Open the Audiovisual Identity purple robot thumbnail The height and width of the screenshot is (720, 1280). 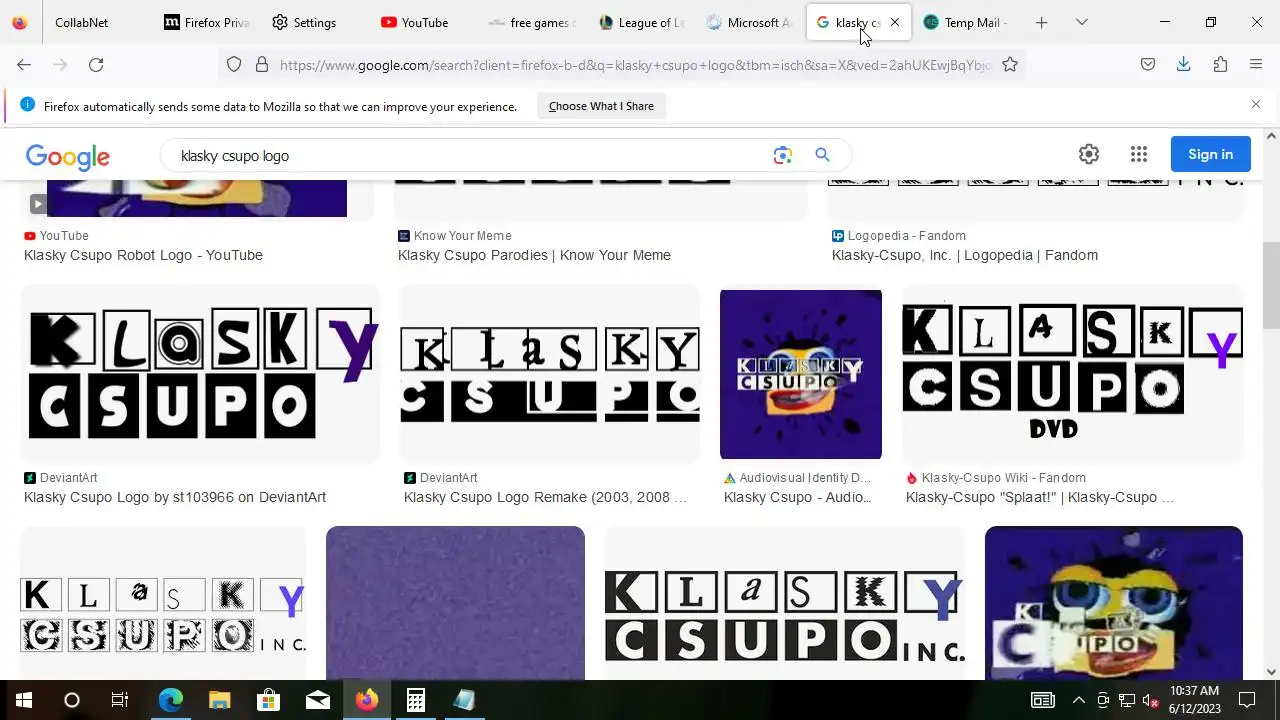[801, 374]
